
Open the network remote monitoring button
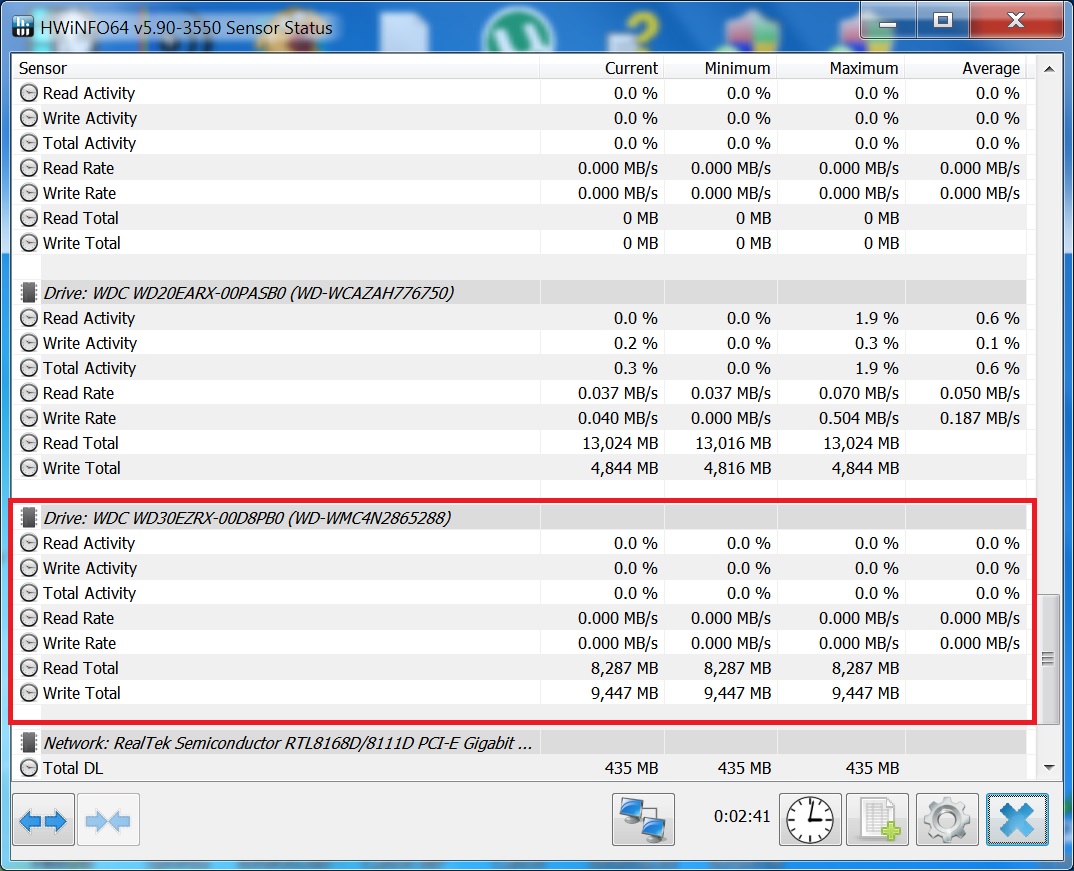click(643, 820)
